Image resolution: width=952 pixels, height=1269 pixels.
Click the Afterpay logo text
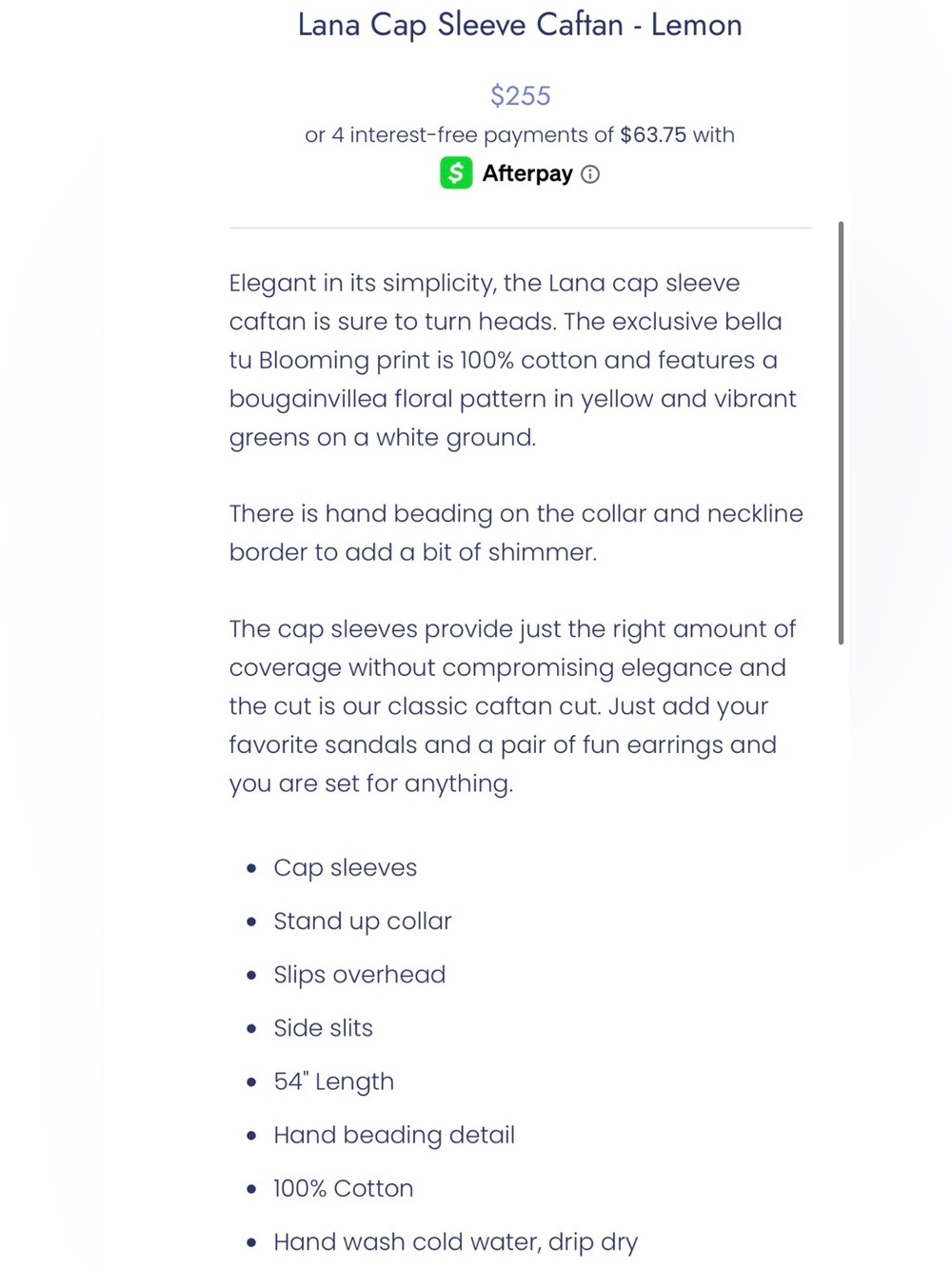[527, 173]
